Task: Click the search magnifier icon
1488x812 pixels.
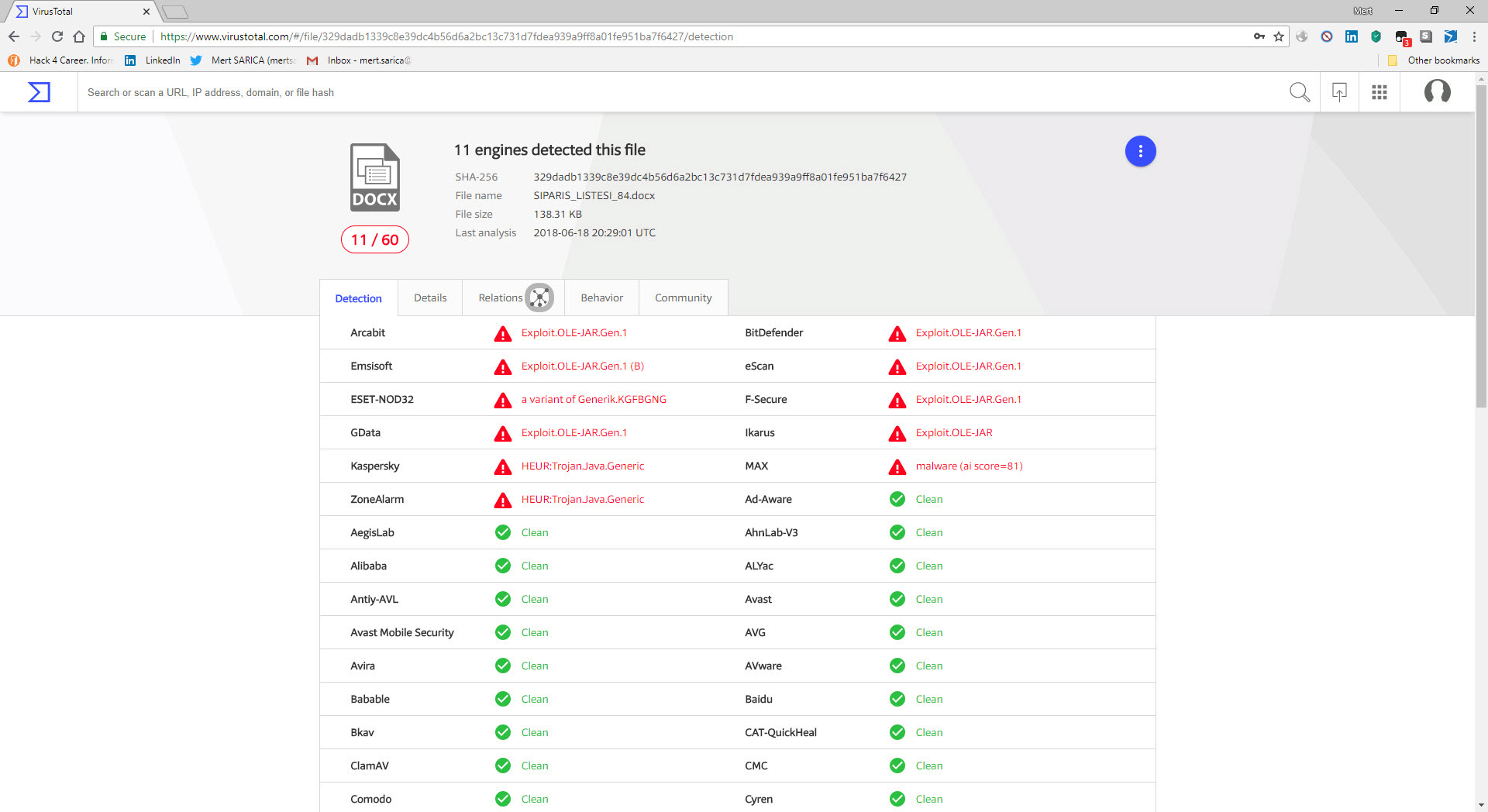Action: coord(1300,92)
